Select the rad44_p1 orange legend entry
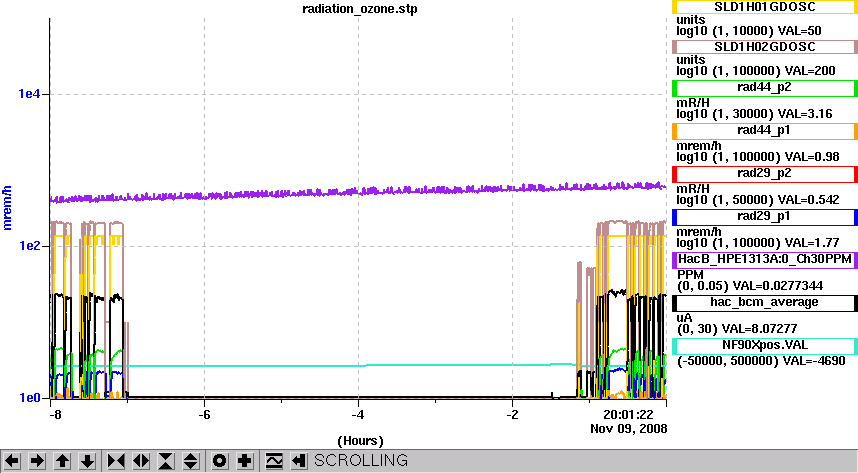 (764, 131)
